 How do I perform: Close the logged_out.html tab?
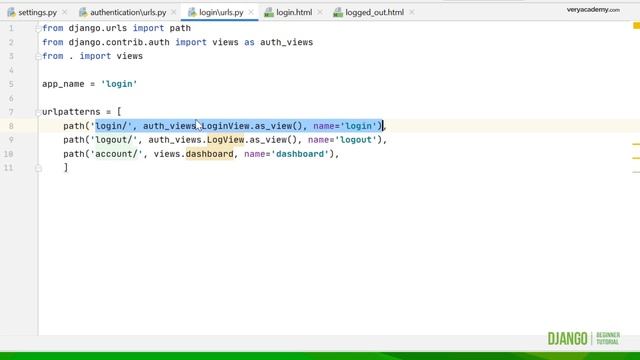click(412, 12)
